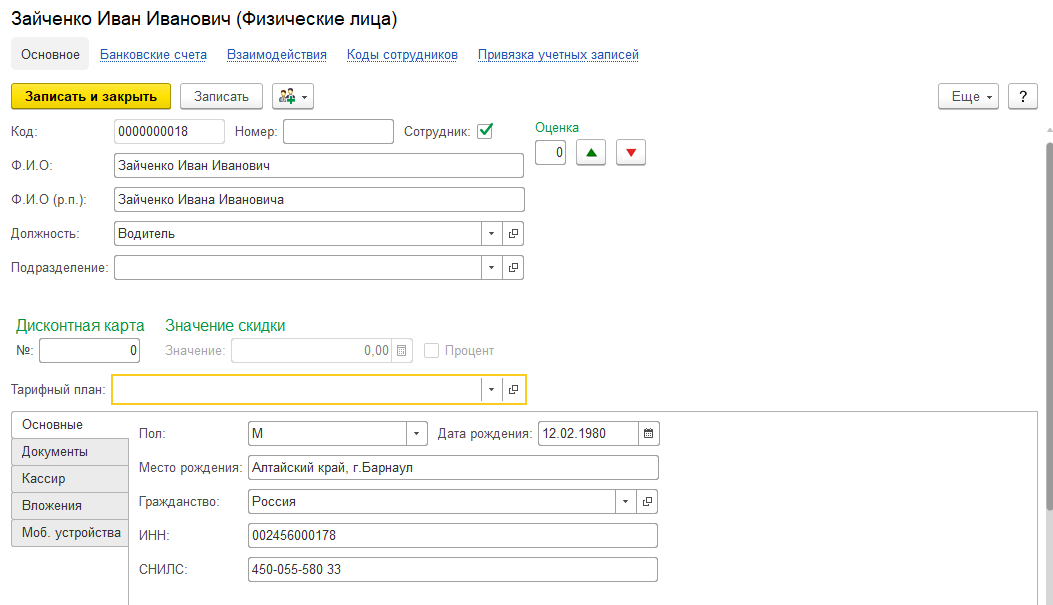Decrease rating with the red down arrow

pos(631,152)
